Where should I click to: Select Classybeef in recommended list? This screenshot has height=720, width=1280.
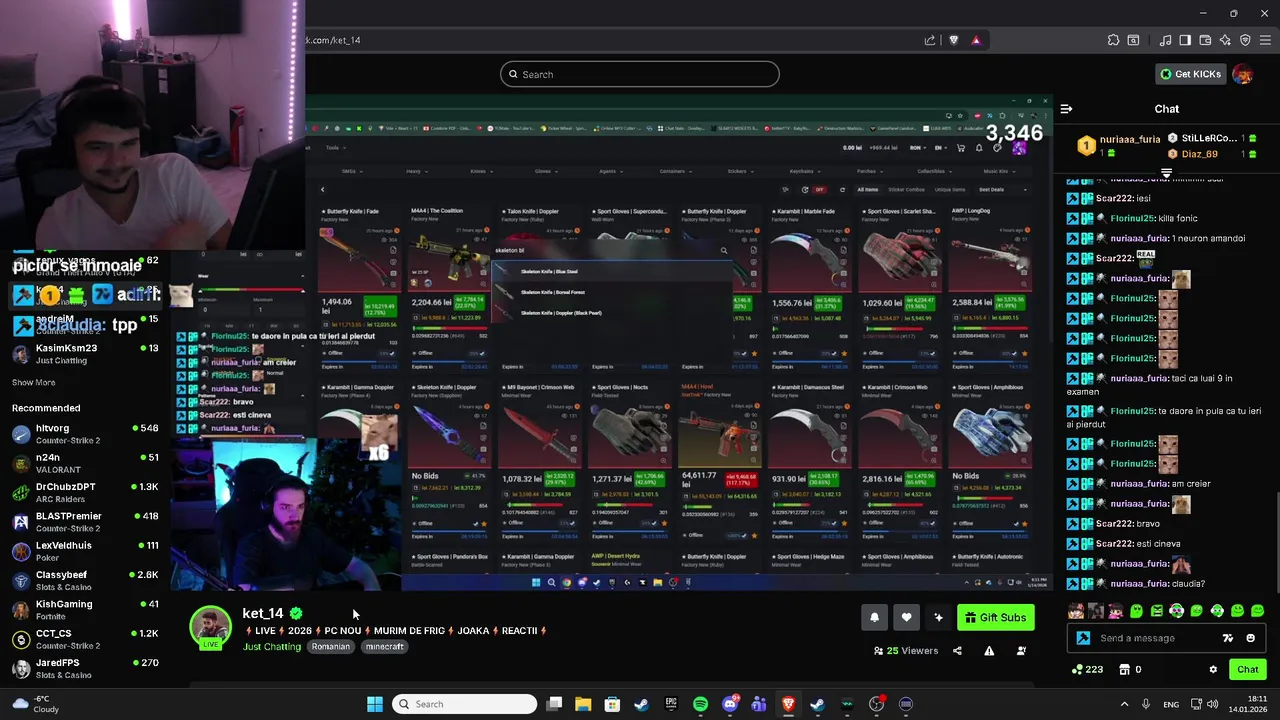click(85, 580)
